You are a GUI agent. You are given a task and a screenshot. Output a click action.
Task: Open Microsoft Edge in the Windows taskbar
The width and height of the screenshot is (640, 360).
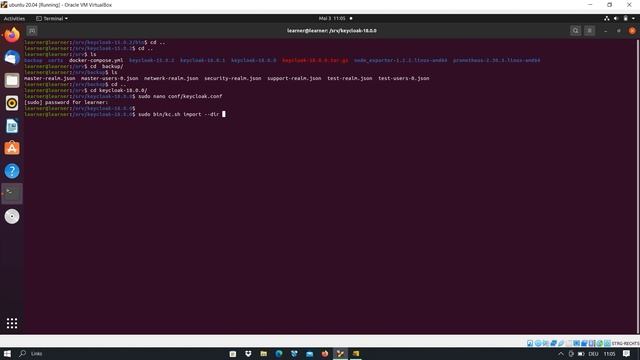click(x=279, y=353)
